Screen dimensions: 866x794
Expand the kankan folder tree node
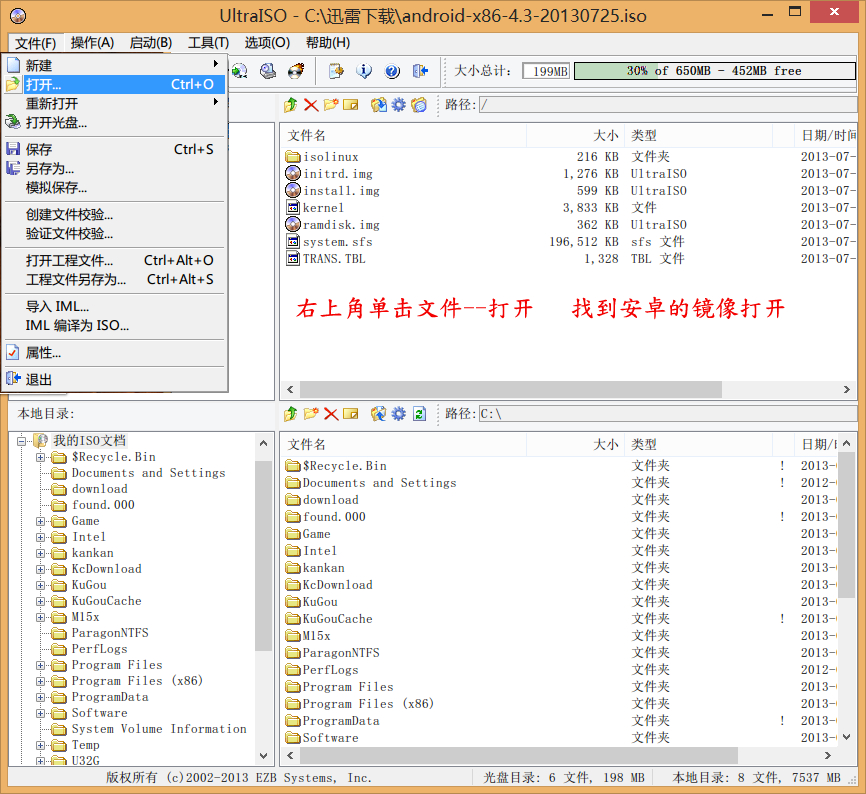coord(40,553)
